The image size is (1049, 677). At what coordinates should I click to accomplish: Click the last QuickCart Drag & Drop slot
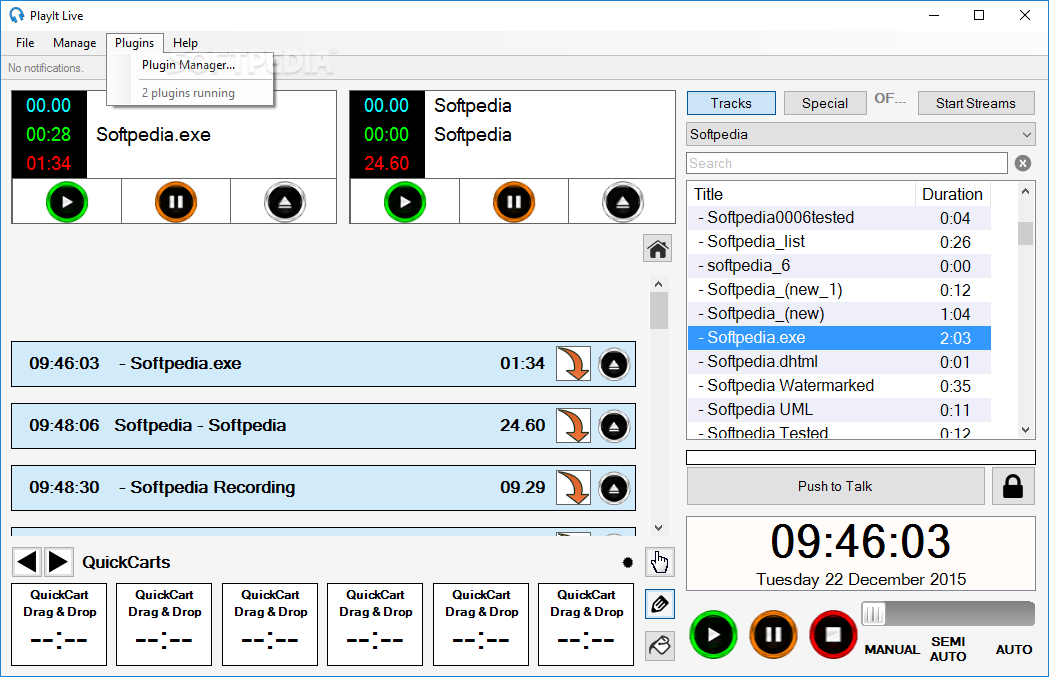tap(586, 624)
